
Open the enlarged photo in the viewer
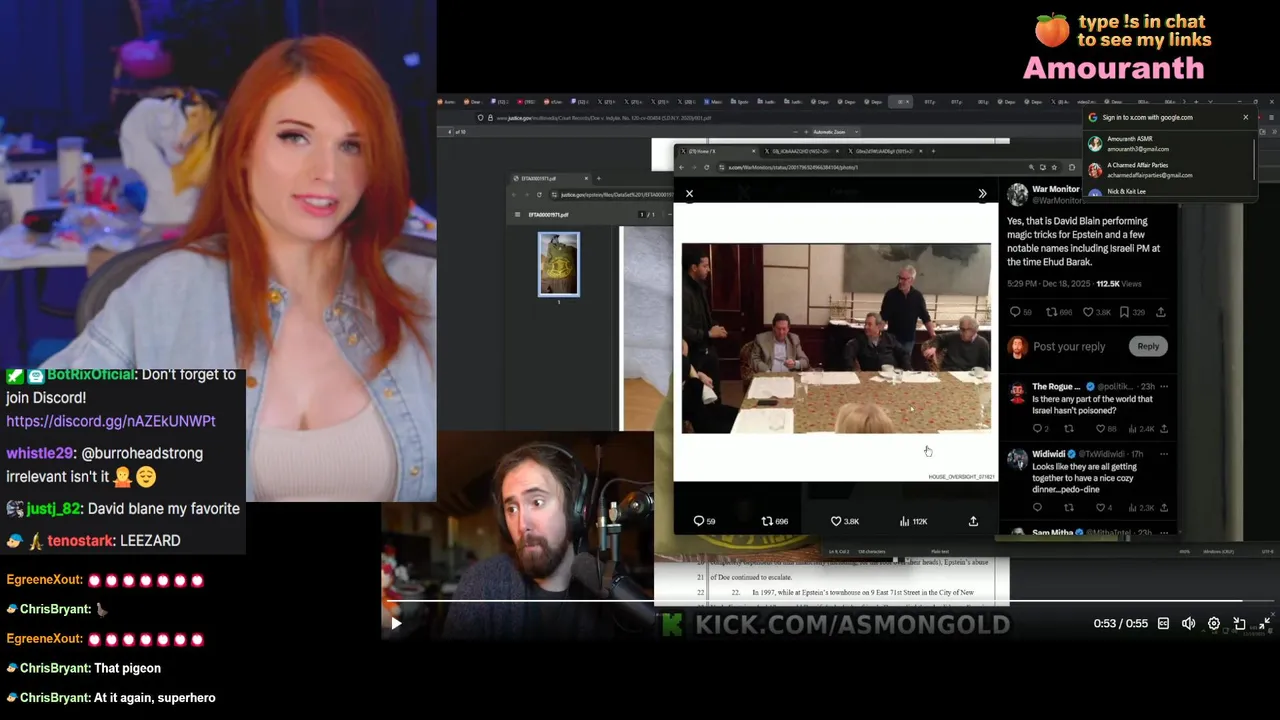(836, 338)
